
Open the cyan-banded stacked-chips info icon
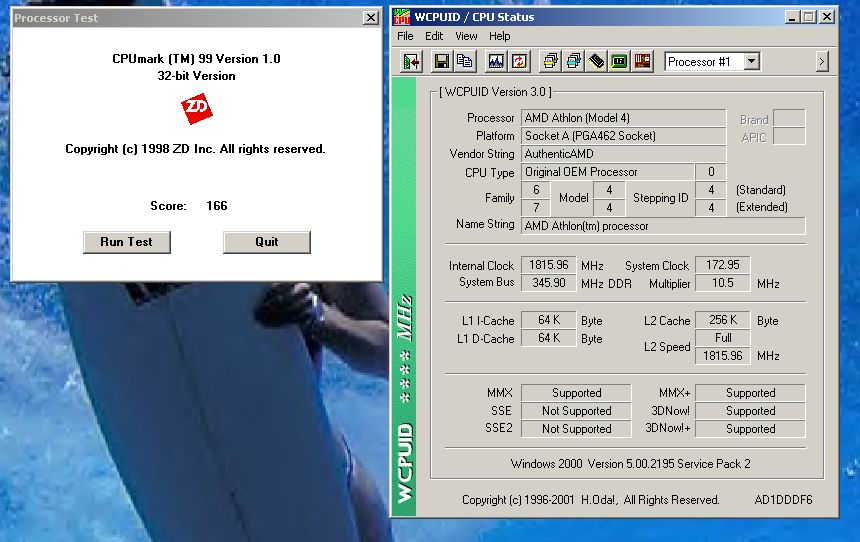point(573,61)
